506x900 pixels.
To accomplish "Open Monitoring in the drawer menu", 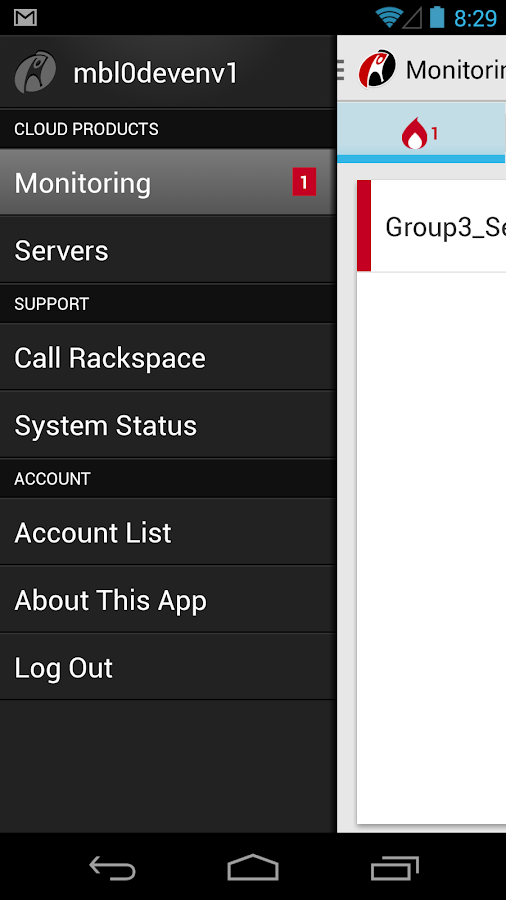I will pyautogui.click(x=168, y=183).
